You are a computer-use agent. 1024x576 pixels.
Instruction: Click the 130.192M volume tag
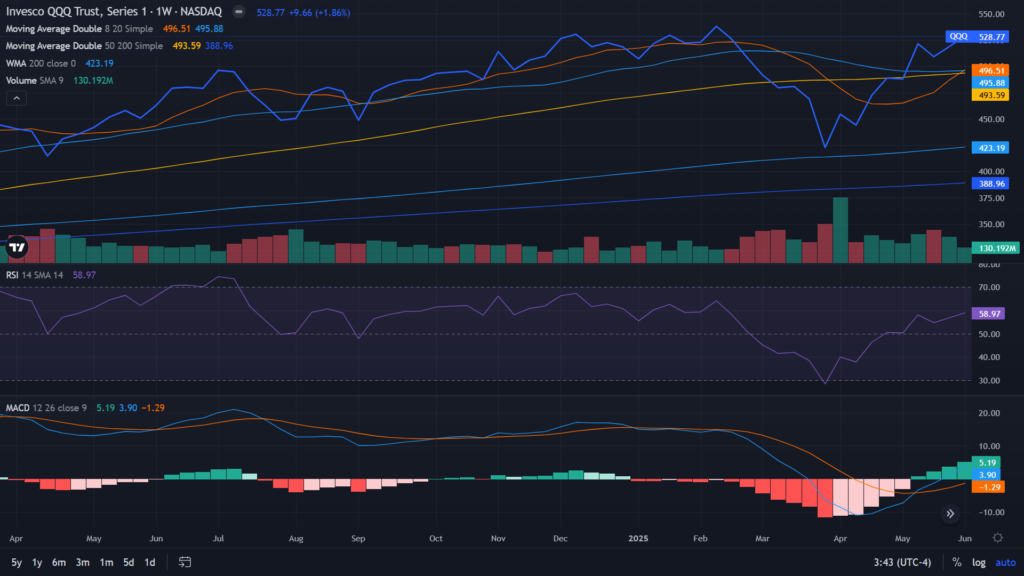point(995,248)
